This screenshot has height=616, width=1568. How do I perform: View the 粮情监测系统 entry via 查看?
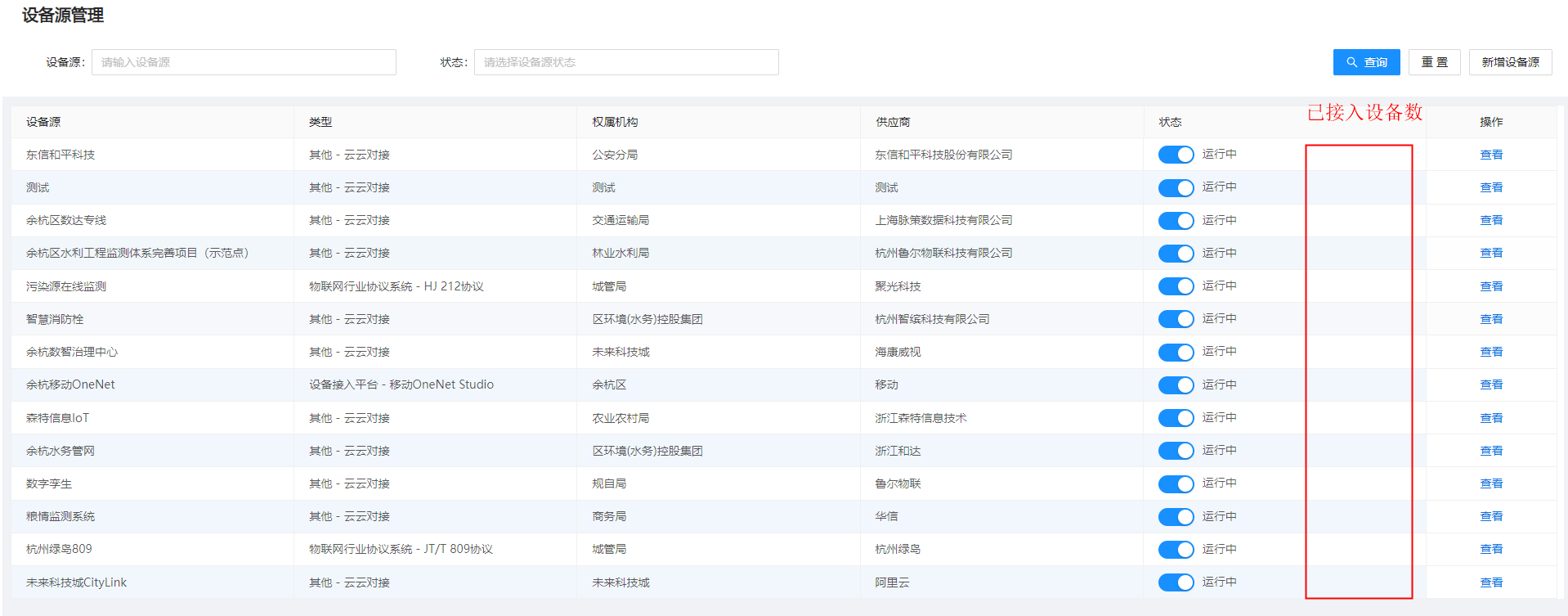1491,516
